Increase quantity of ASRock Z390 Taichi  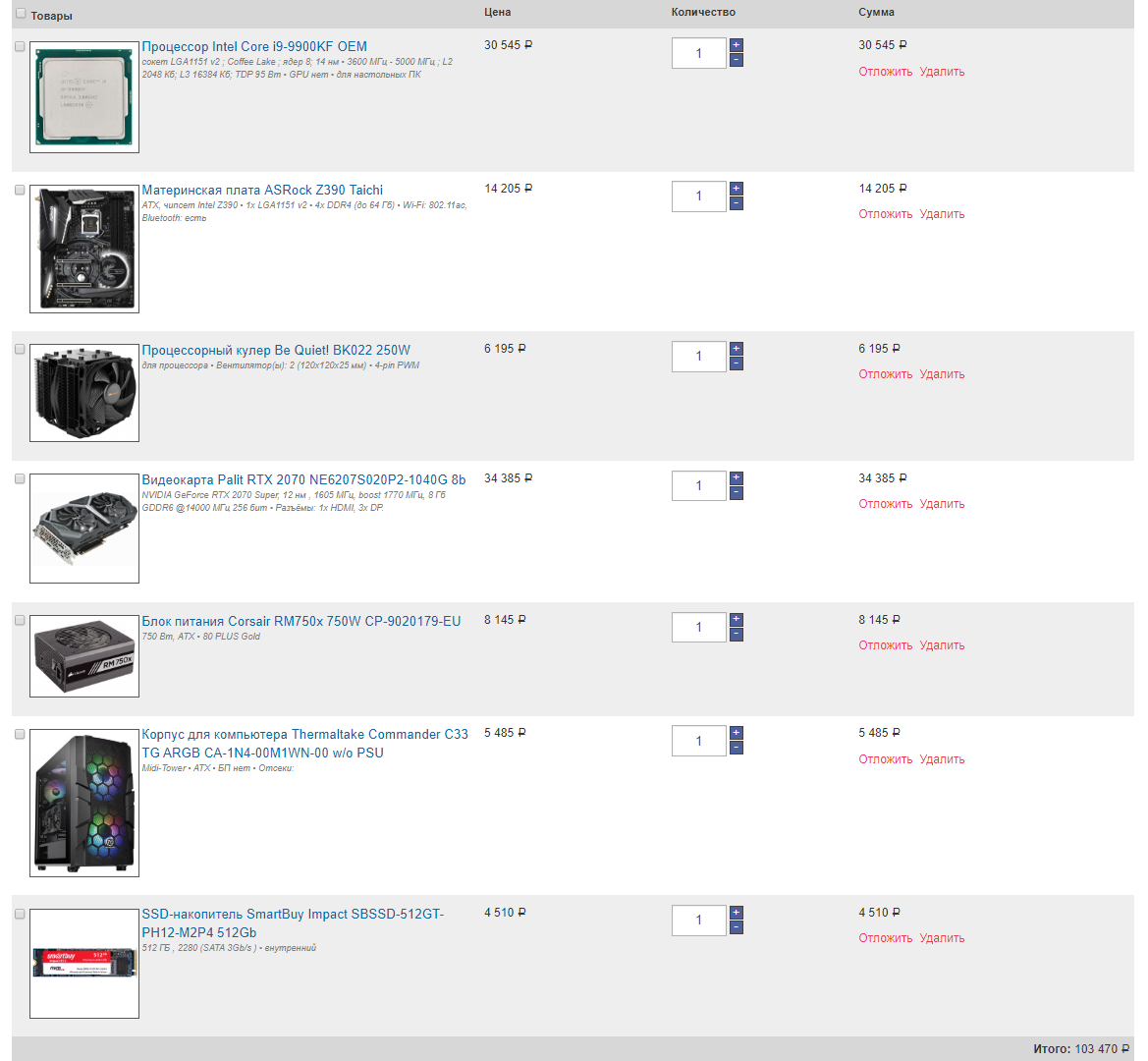(737, 189)
